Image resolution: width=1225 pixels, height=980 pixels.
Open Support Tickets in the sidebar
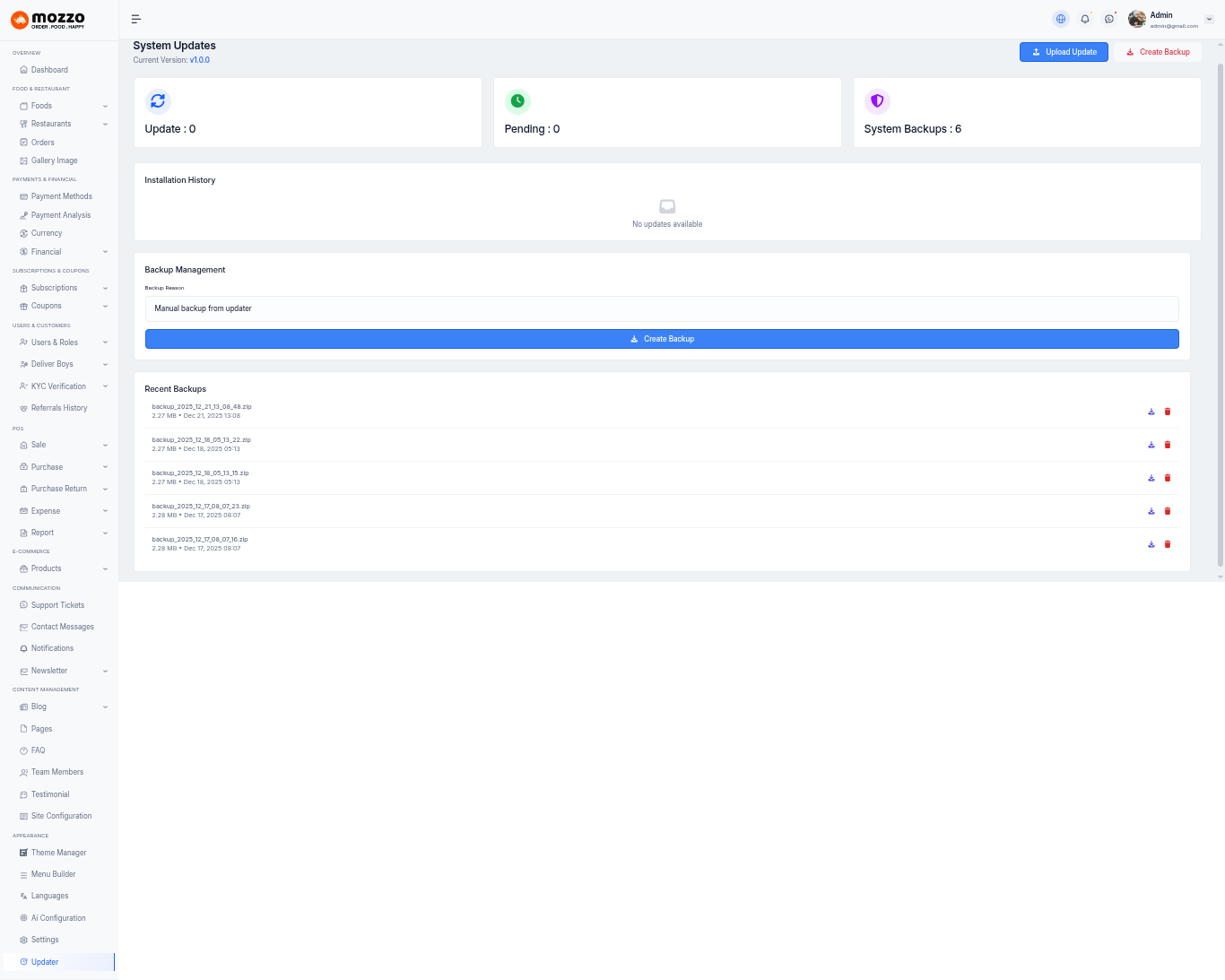tap(57, 605)
